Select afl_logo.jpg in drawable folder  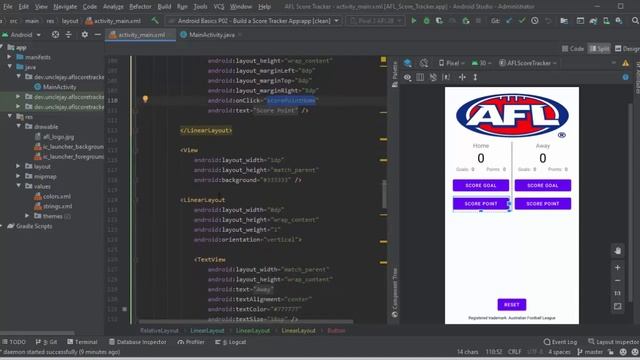pos(54,137)
